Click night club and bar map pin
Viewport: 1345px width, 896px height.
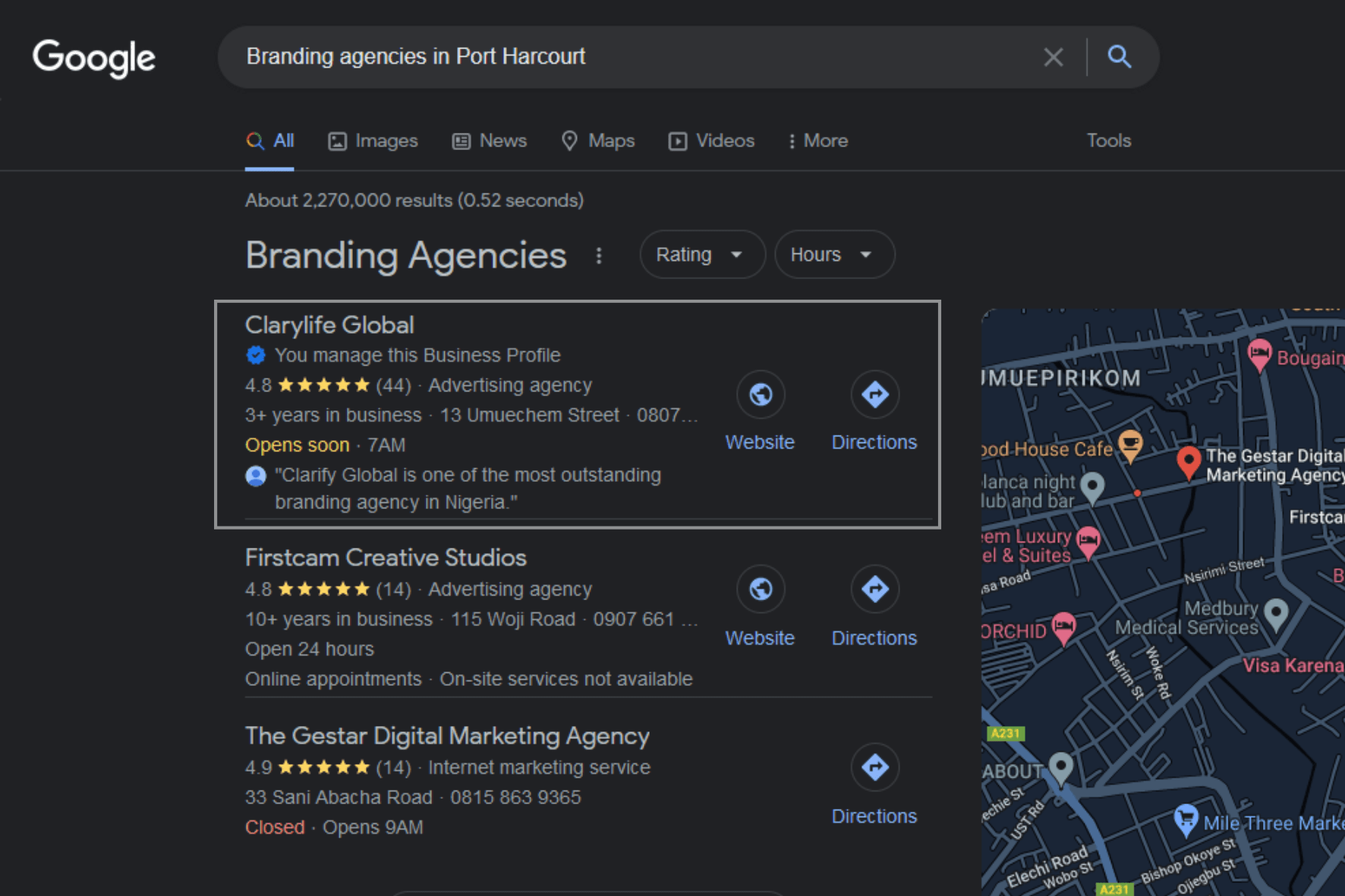[x=1091, y=488]
